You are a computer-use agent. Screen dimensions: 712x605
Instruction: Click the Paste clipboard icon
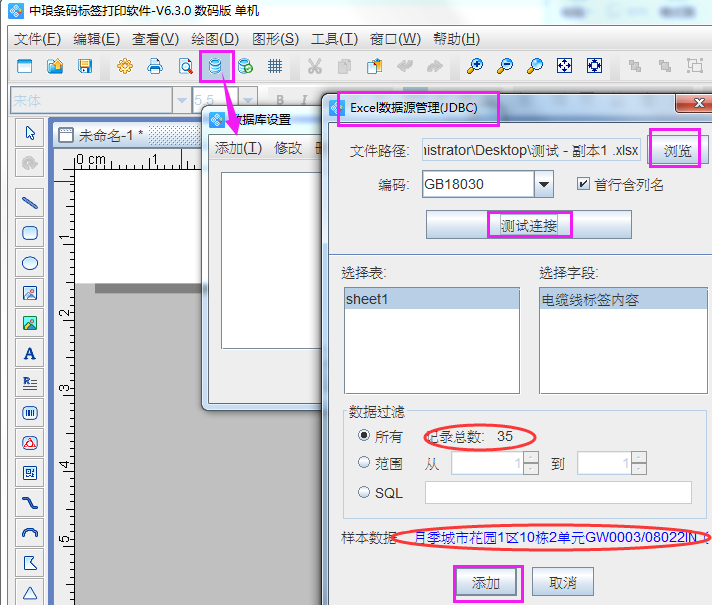[375, 66]
